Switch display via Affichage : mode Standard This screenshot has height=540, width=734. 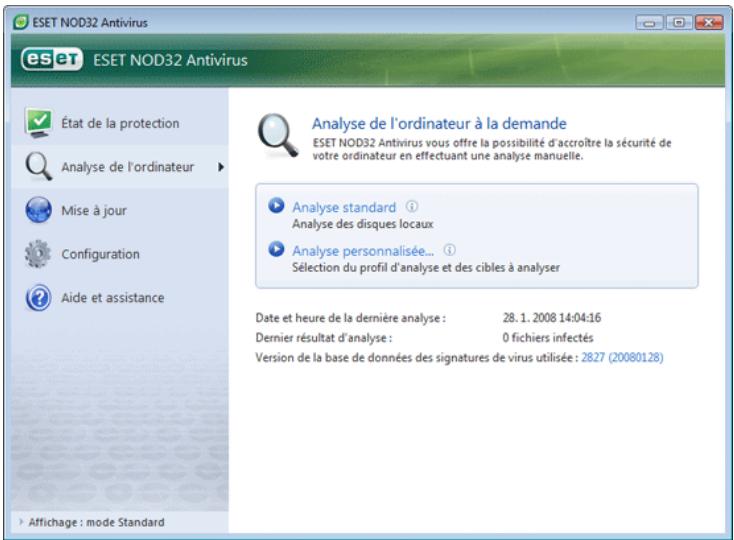coord(96,522)
